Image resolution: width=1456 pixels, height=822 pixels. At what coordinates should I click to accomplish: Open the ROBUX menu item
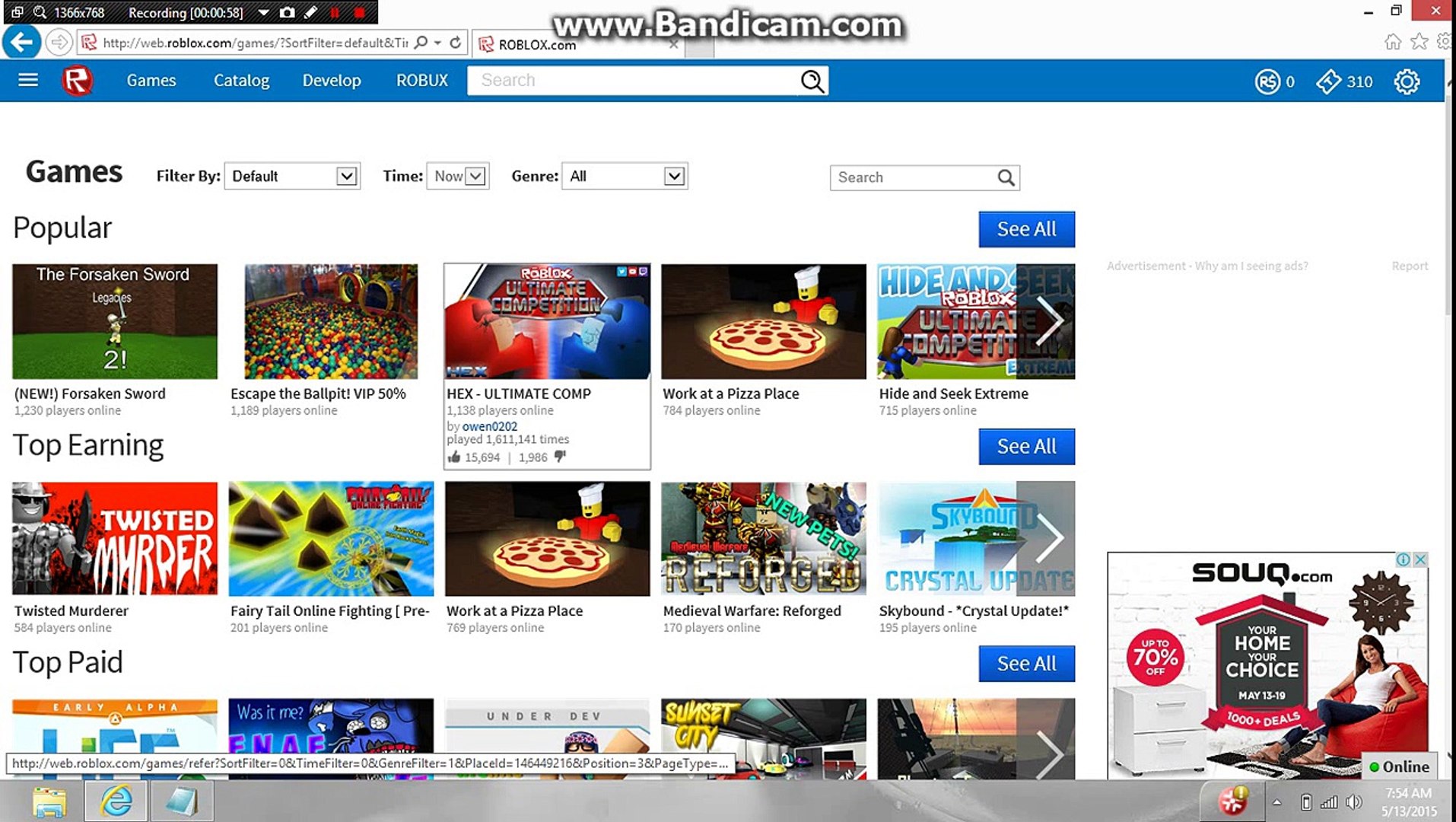click(x=422, y=80)
